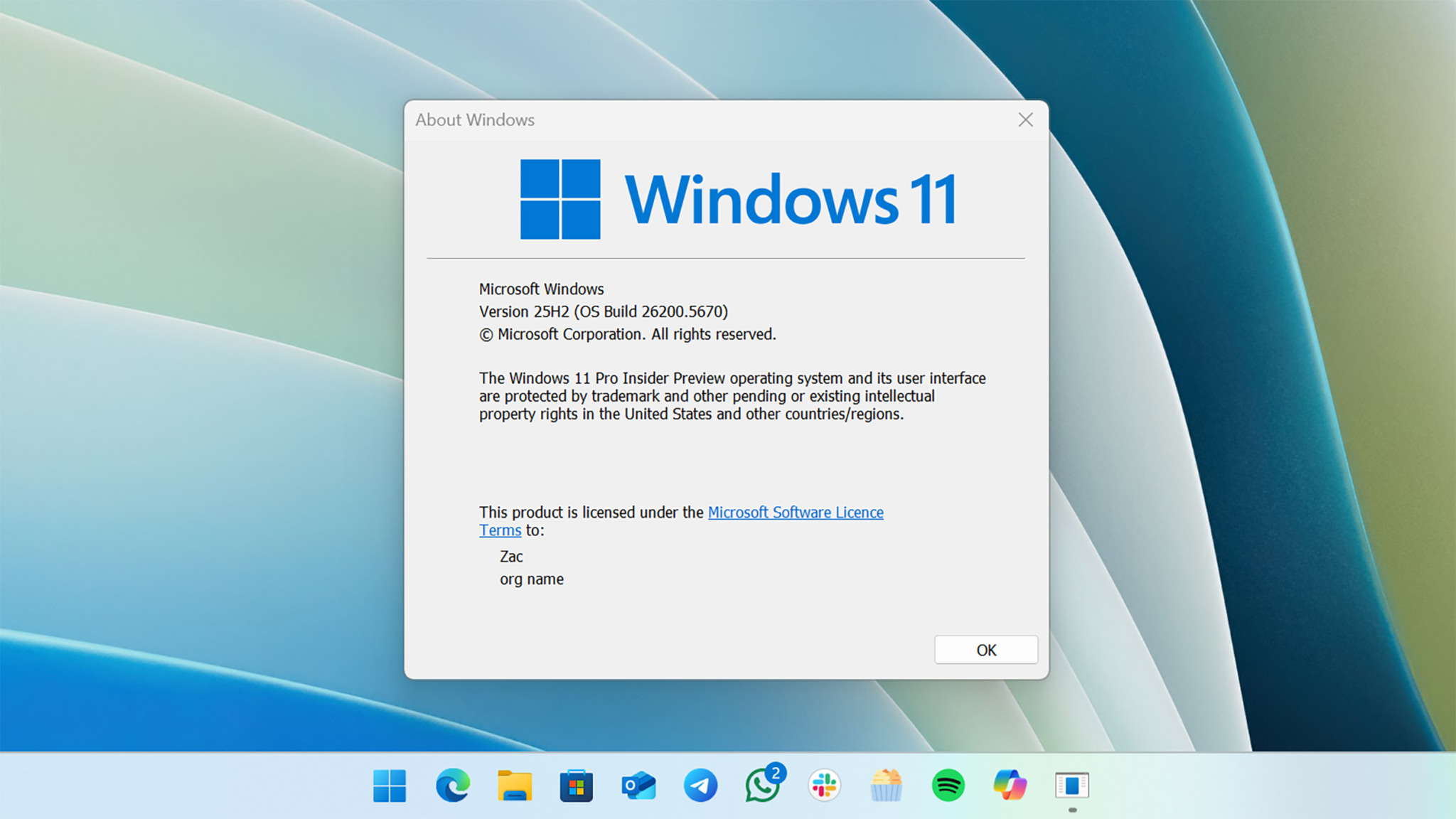Close the About Windows dialog

click(1025, 120)
